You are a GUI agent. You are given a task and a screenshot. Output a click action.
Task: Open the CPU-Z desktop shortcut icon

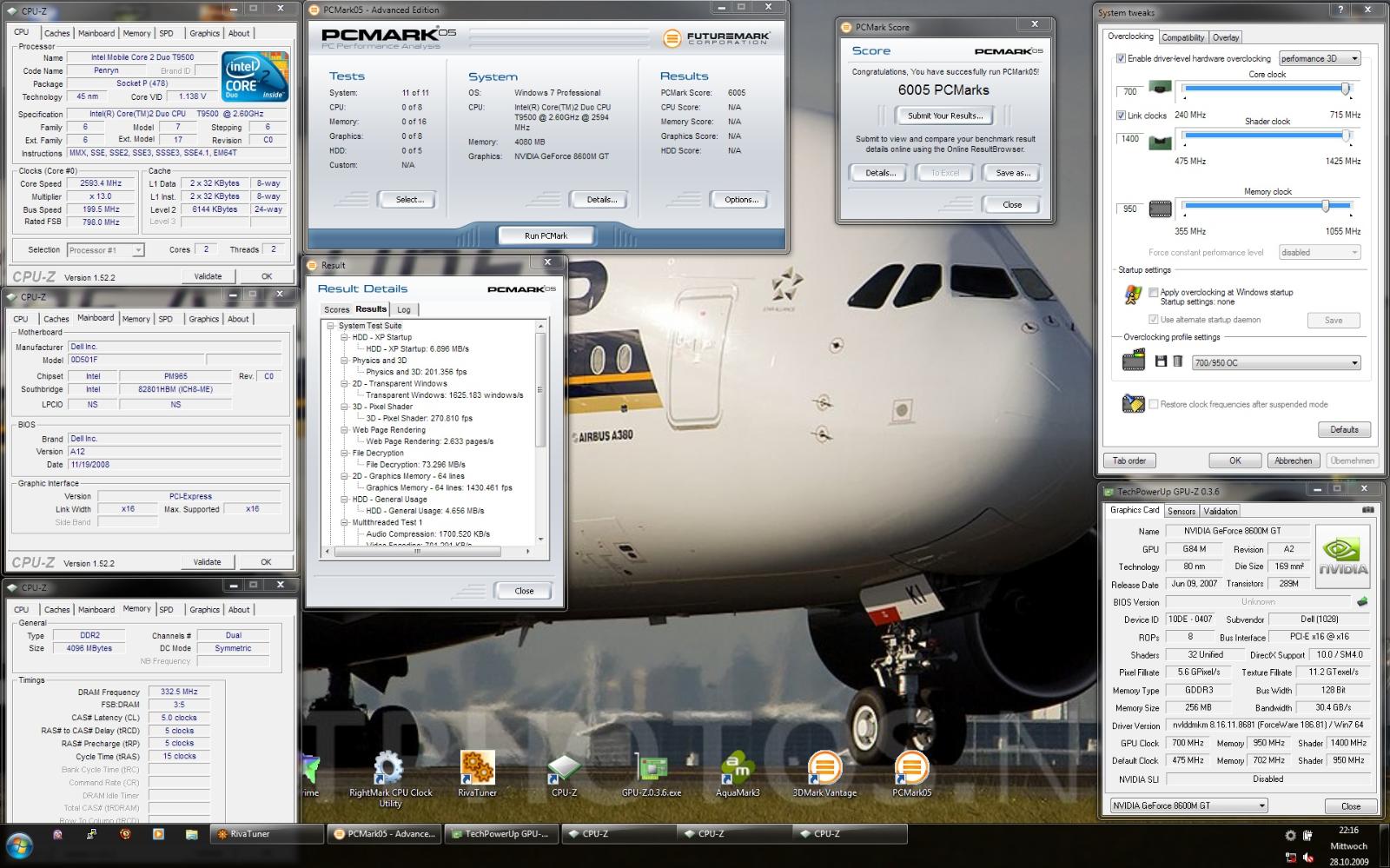[x=564, y=769]
